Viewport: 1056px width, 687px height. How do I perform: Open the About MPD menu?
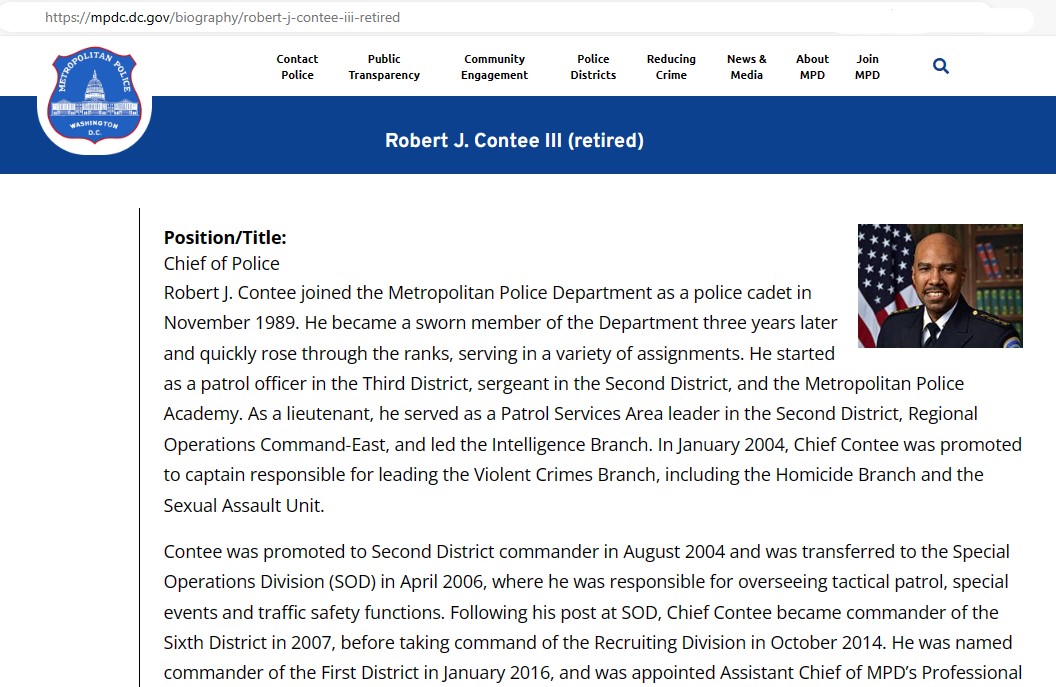pyautogui.click(x=812, y=67)
